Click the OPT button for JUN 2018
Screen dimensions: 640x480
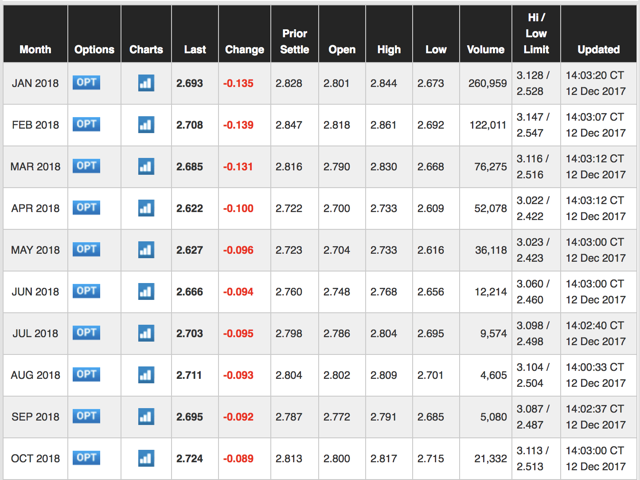pyautogui.click(x=86, y=291)
